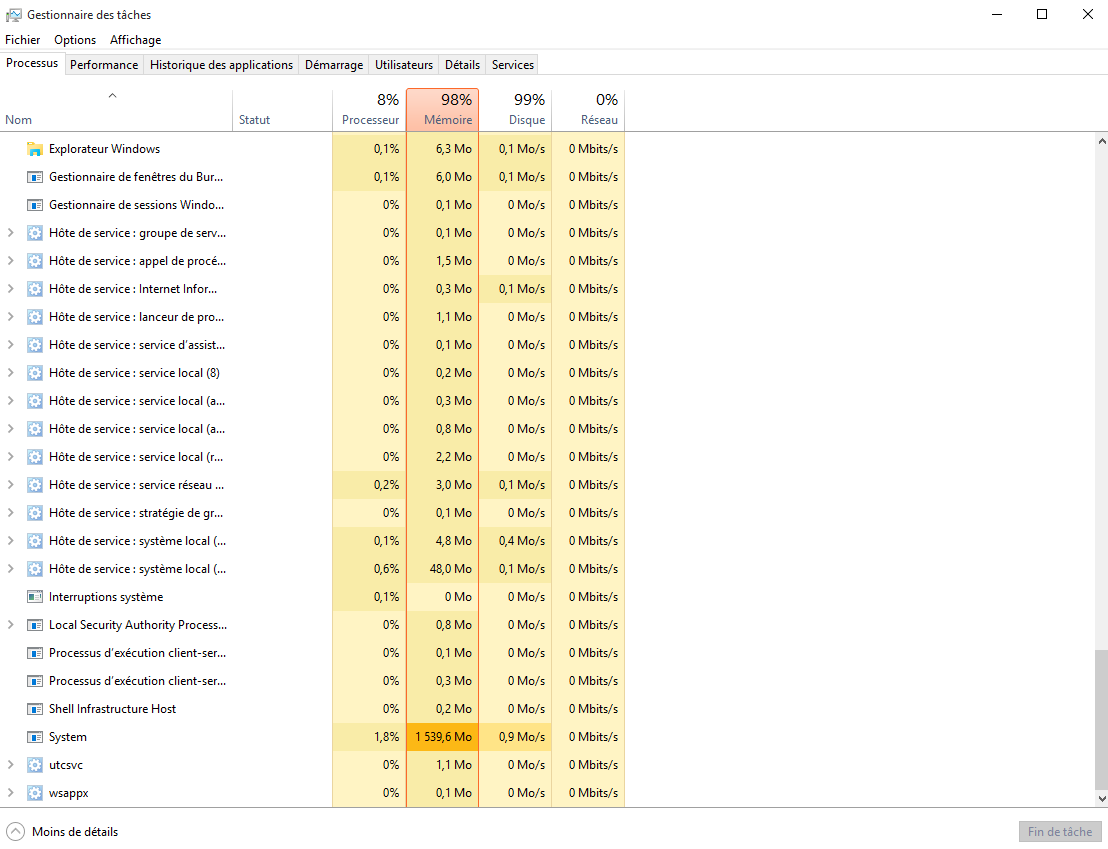Click the utcsvc gear icon
Viewport: 1108px width, 849px height.
(35, 765)
